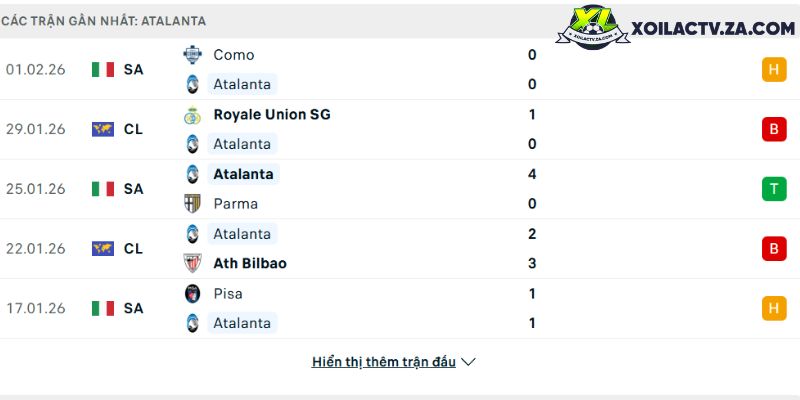Open the Royale Union SG team name
This screenshot has height=400, width=800.
(x=271, y=115)
